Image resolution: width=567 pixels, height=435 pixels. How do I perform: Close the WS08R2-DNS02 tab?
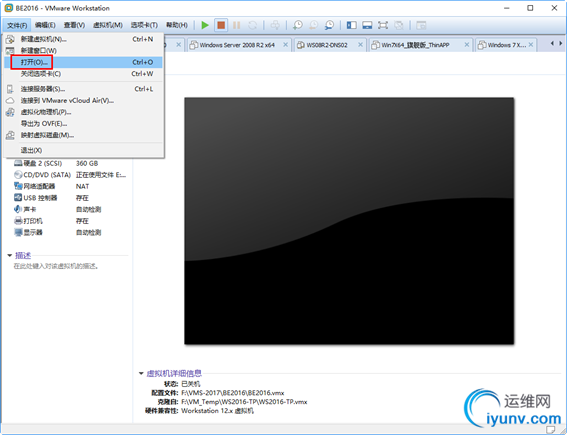point(360,45)
